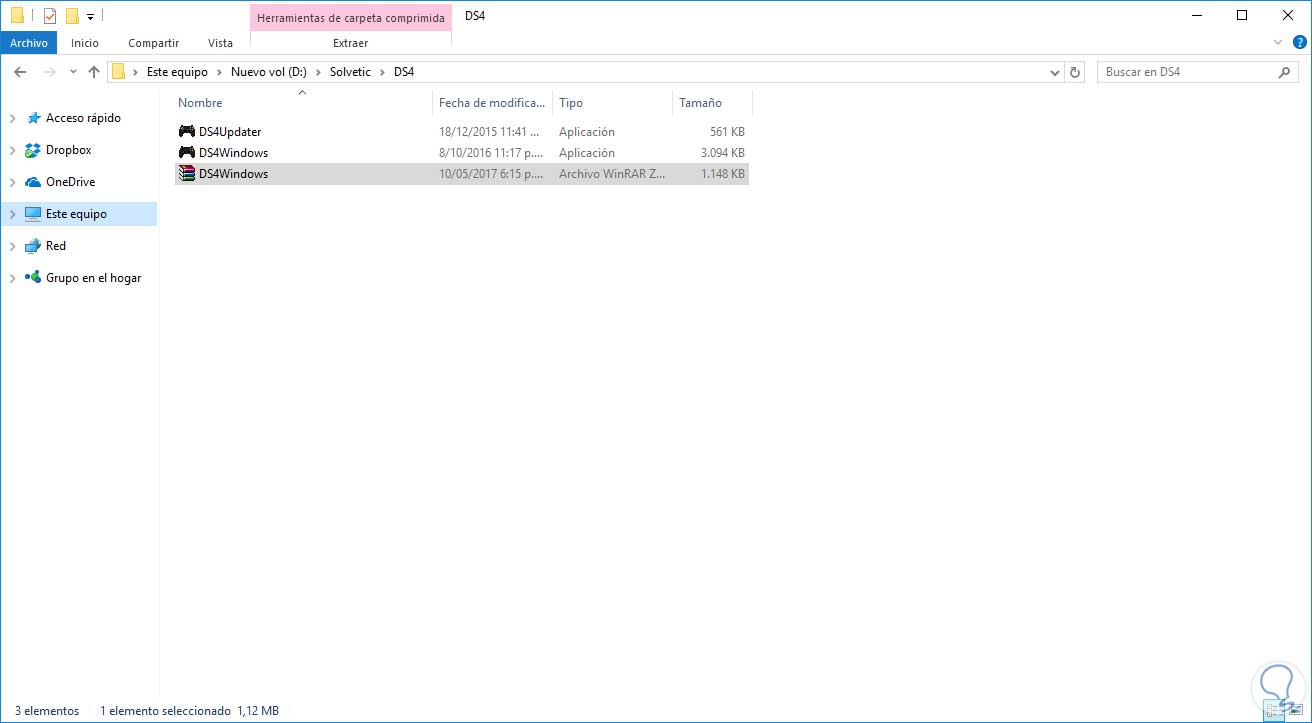Open the quick access toolbar customize dropdown

pyautogui.click(x=90, y=16)
